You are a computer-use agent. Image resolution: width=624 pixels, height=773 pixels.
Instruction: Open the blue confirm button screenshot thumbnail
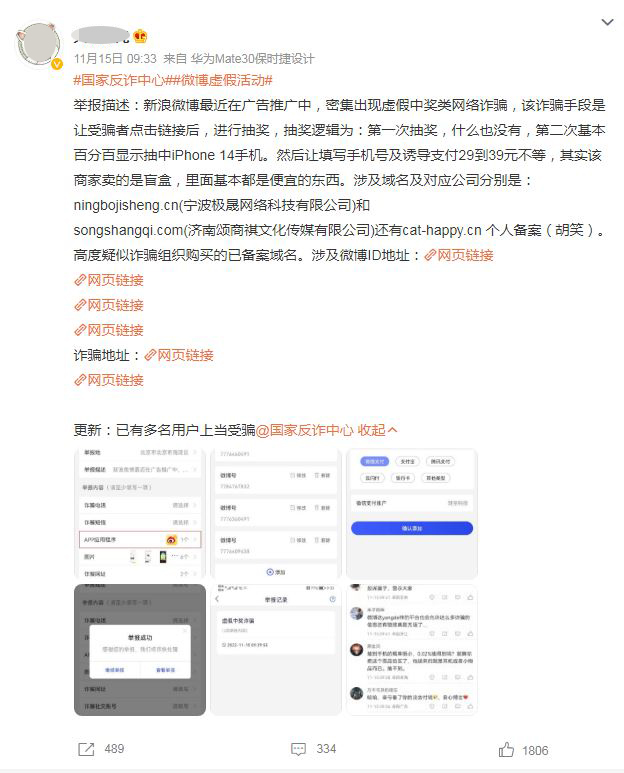[412, 513]
